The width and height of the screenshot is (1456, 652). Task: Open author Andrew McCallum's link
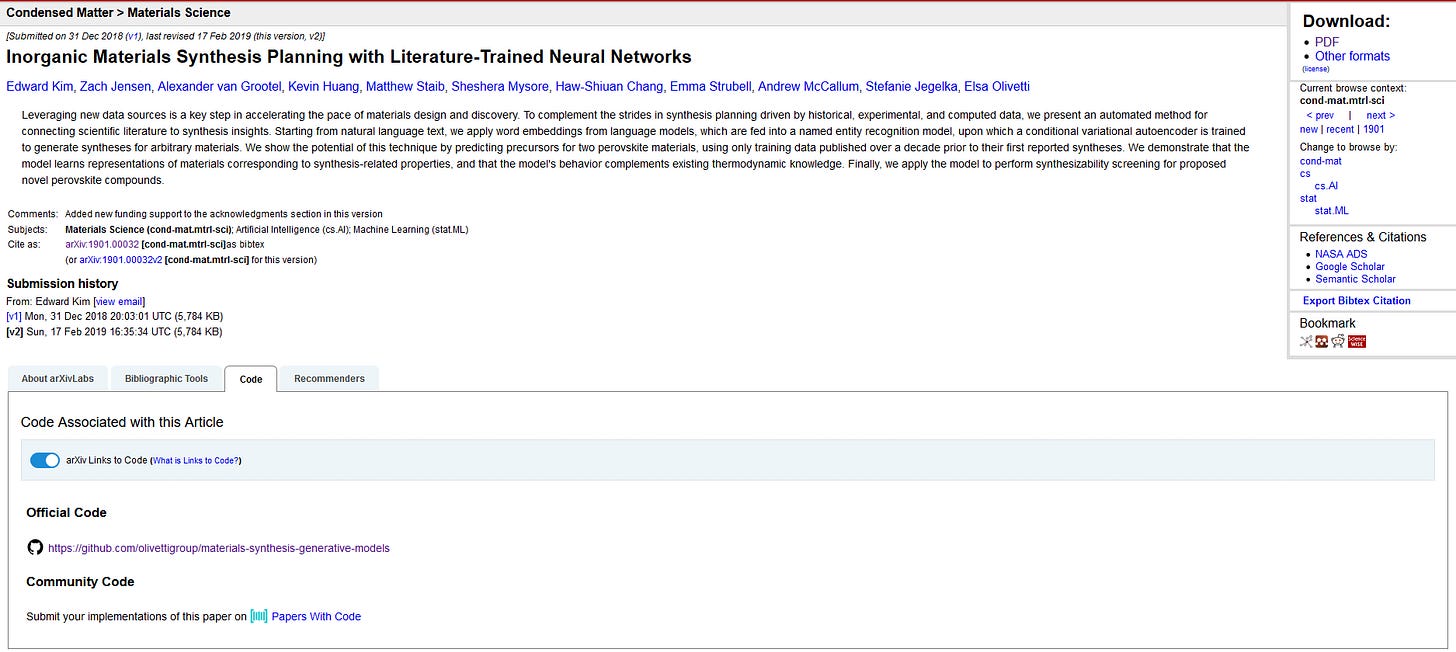[x=807, y=86]
